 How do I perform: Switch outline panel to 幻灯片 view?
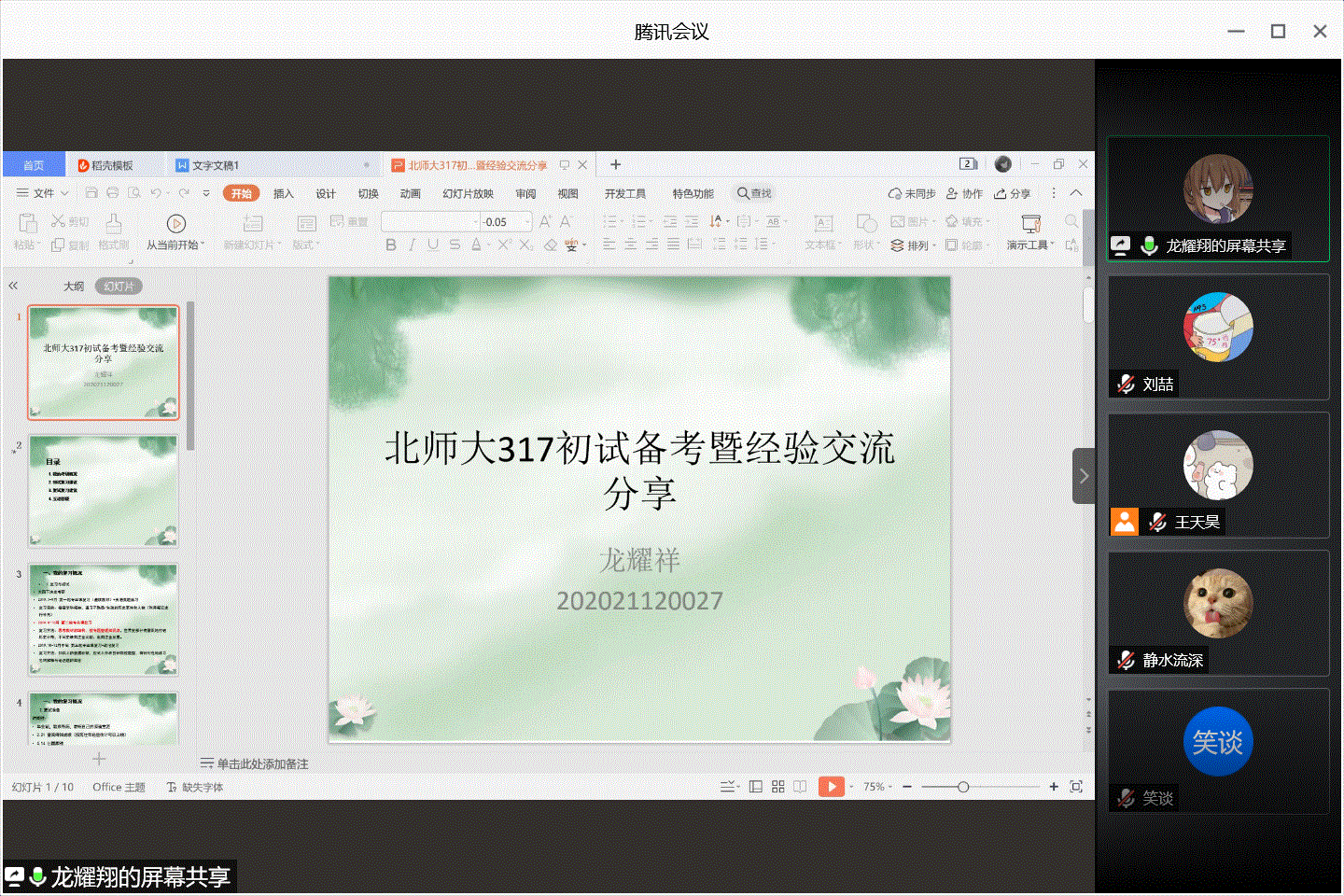119,287
